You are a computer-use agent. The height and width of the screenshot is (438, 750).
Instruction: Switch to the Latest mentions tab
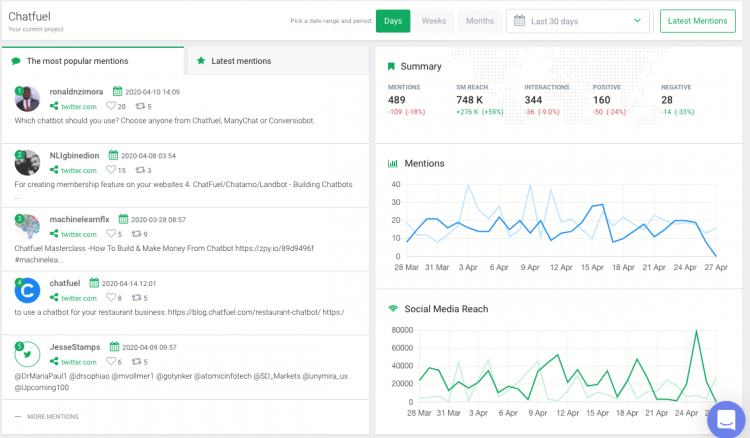pos(277,61)
